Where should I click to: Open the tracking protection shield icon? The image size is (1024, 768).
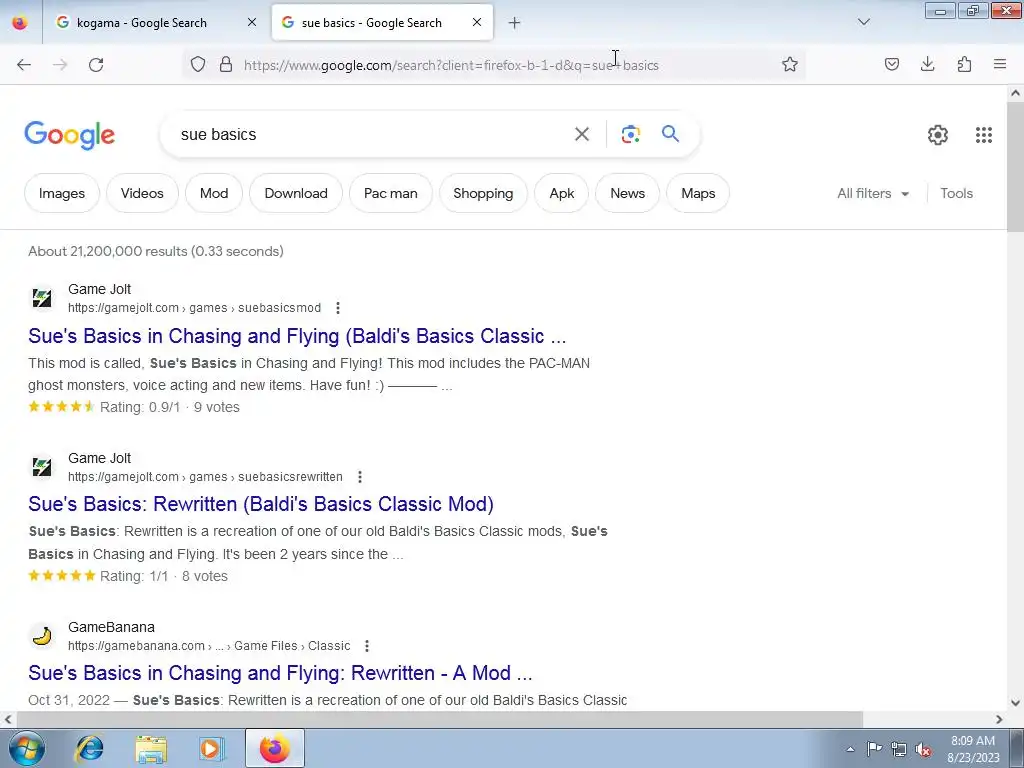[198, 64]
